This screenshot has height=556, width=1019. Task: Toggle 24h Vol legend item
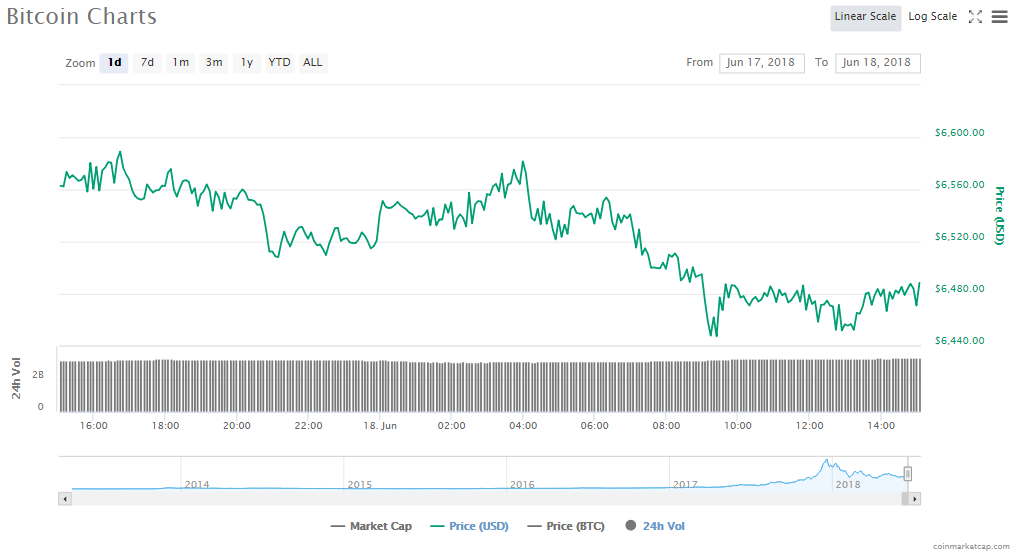point(656,526)
